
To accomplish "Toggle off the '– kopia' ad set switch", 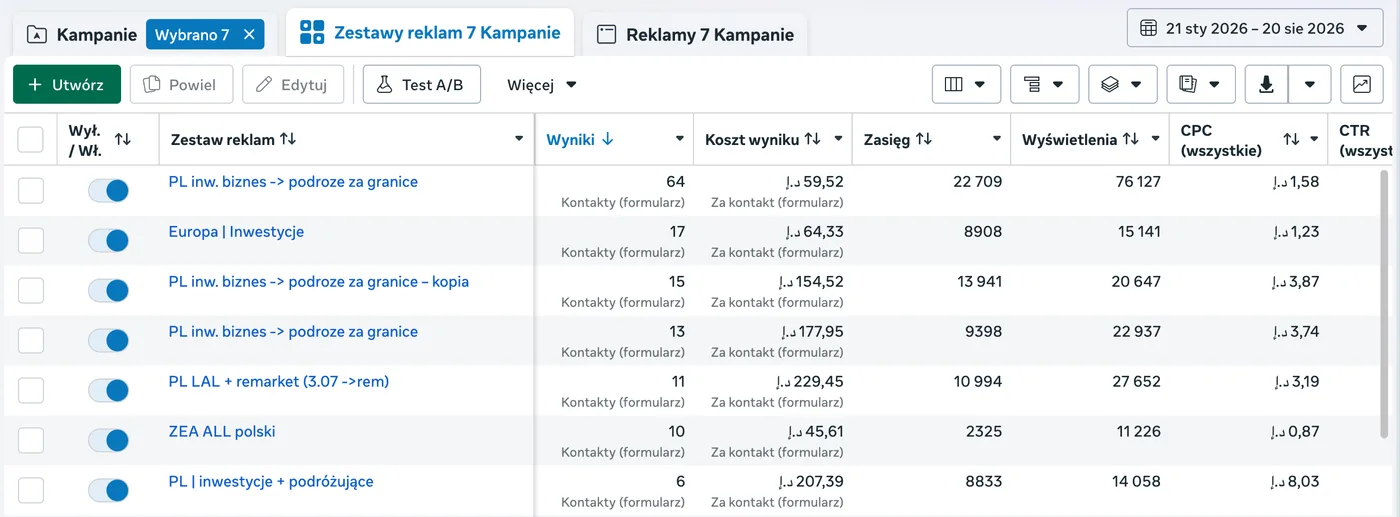I will coord(108,290).
